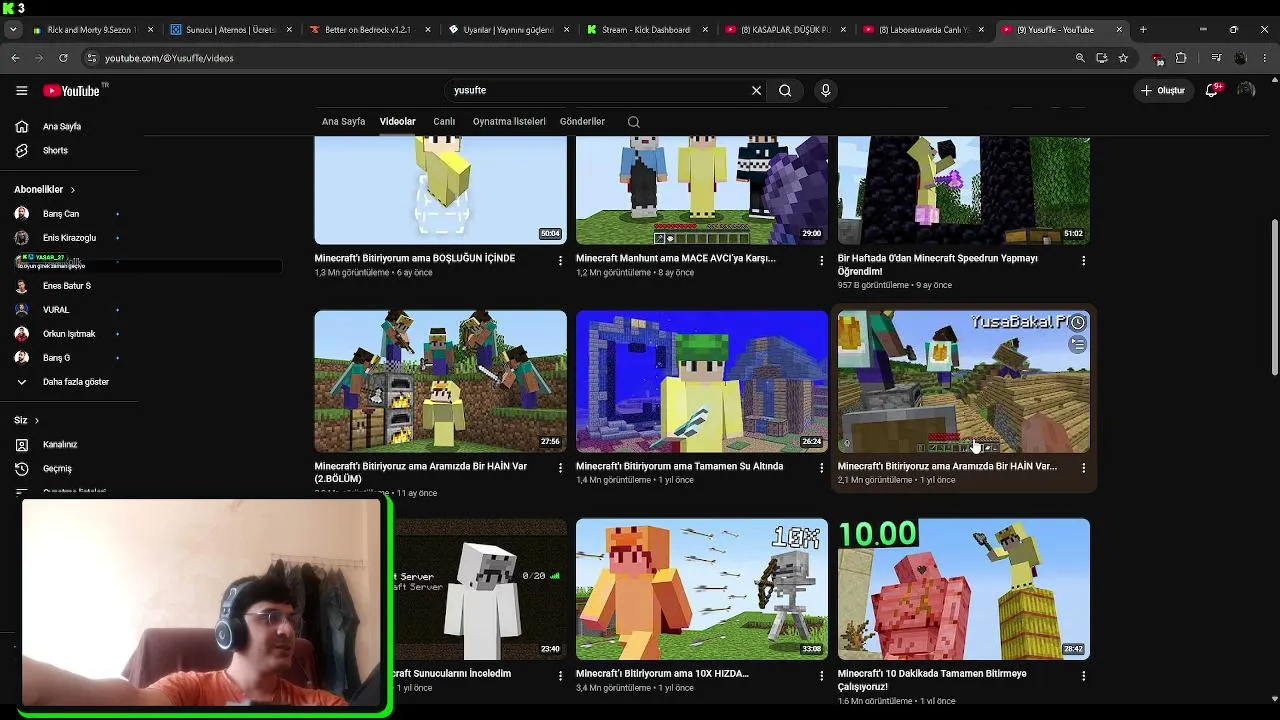This screenshot has height=720, width=1280.
Task: Open options for 'Minecraft Manhunt ama MACE AVCI'ya Karşı'
Action: 822,261
